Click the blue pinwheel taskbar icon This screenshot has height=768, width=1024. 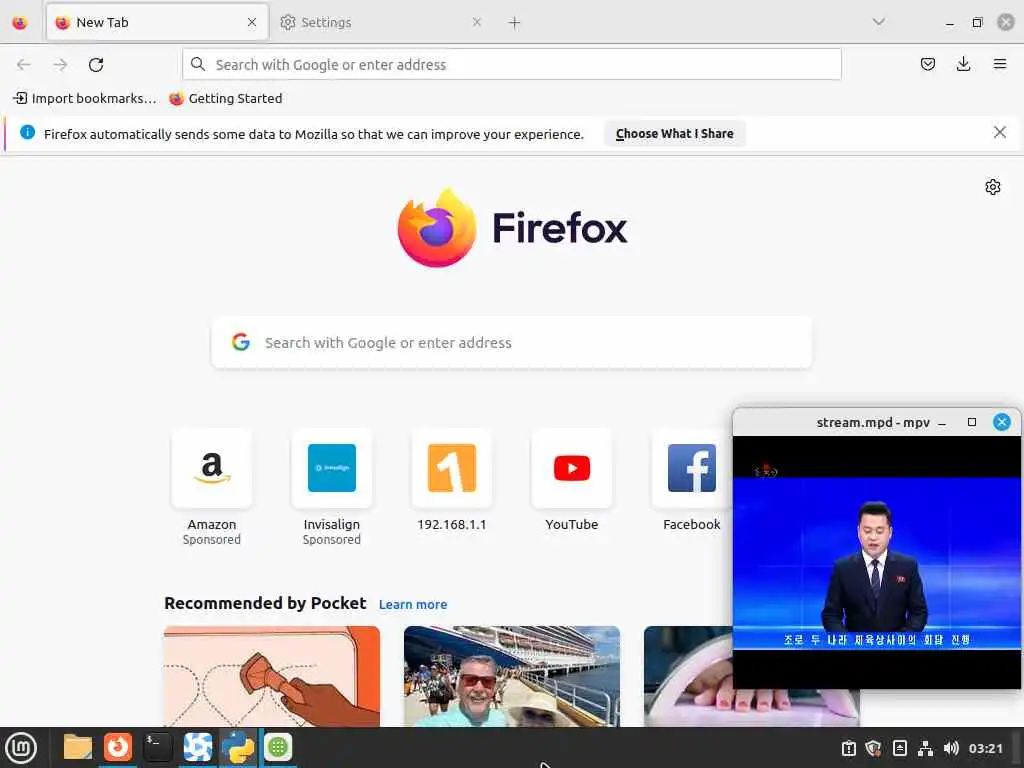(x=198, y=747)
